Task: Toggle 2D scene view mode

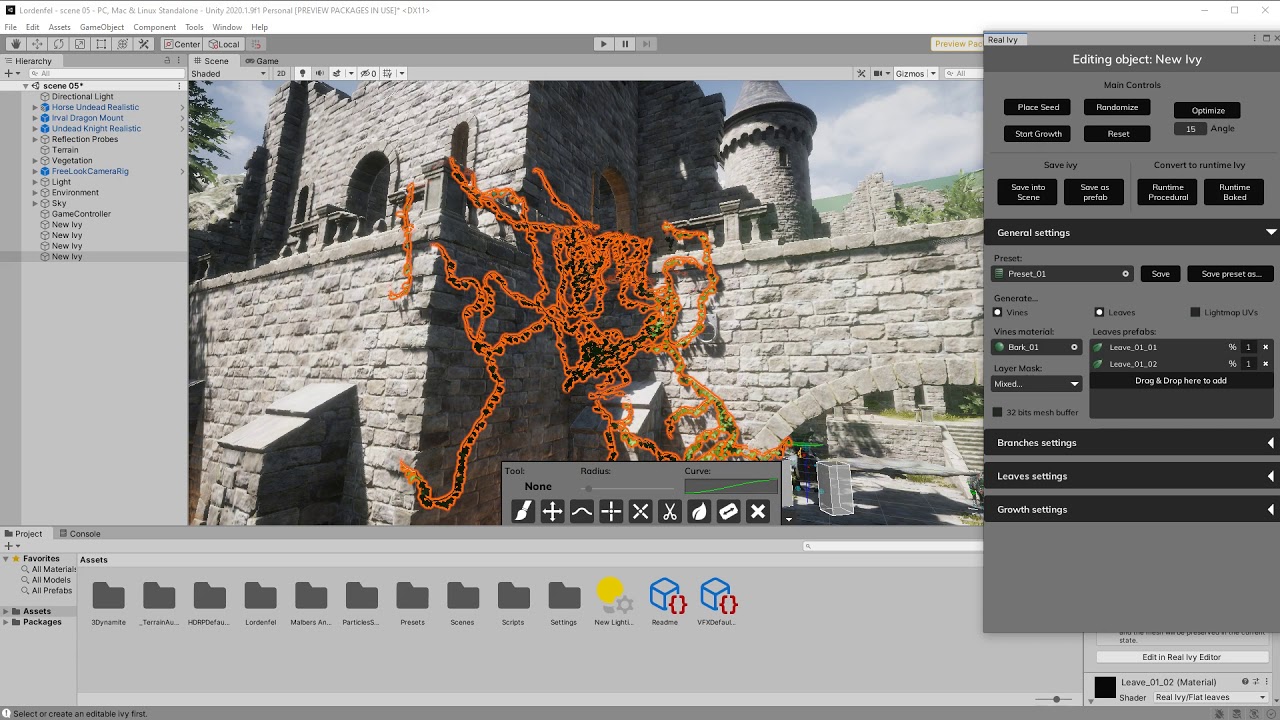Action: (281, 73)
